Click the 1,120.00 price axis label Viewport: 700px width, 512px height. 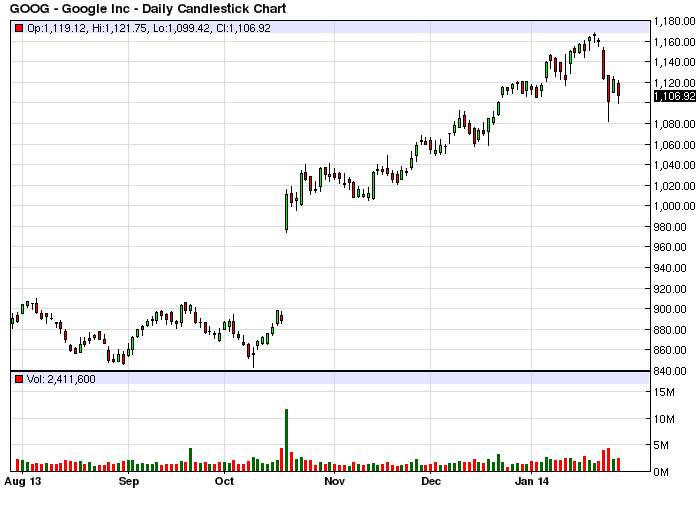click(675, 83)
